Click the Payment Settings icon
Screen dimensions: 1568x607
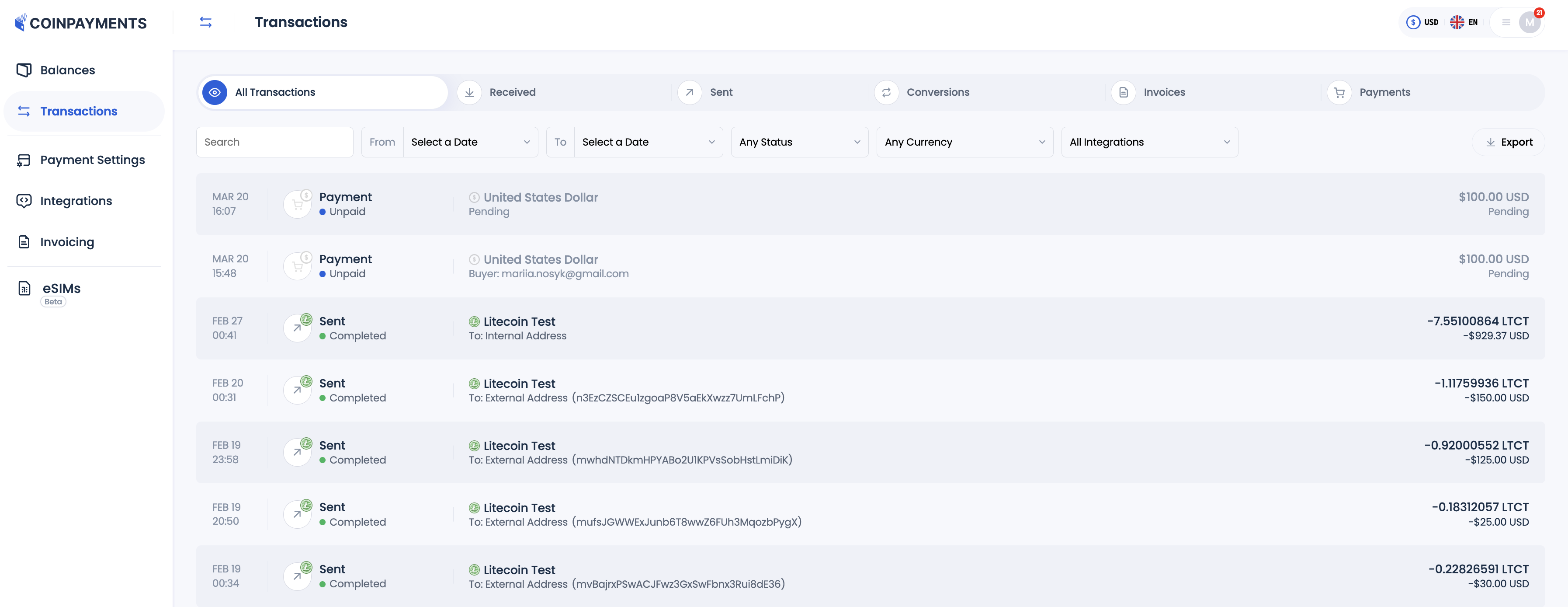(23, 160)
